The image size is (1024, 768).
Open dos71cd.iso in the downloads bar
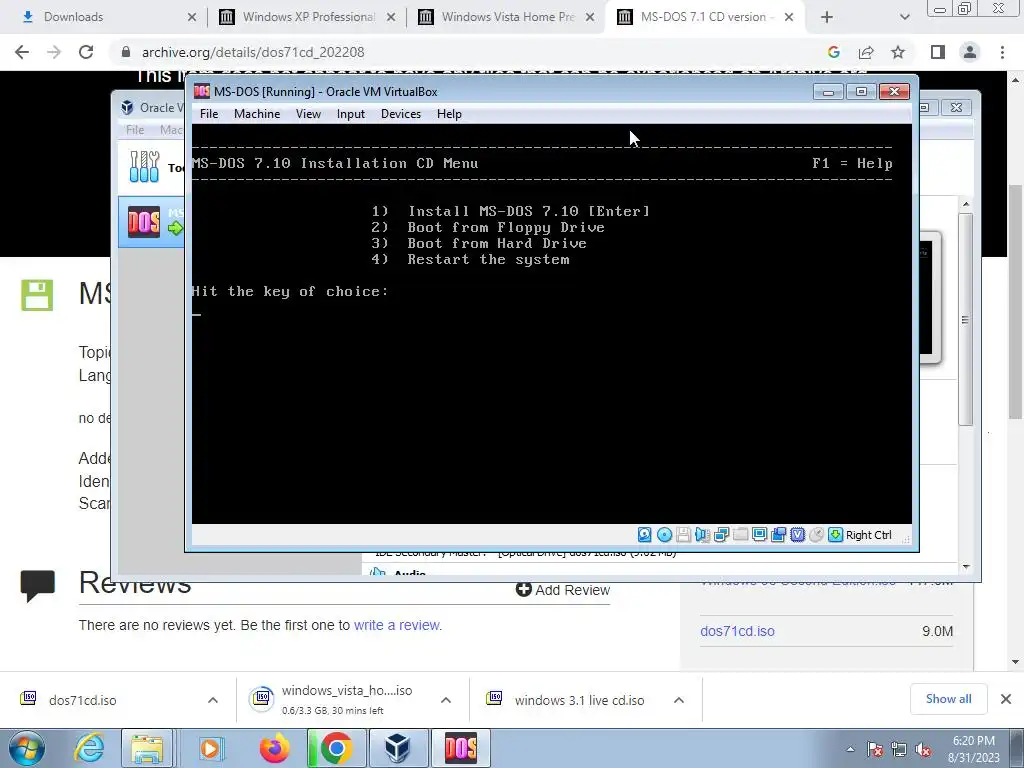point(83,700)
